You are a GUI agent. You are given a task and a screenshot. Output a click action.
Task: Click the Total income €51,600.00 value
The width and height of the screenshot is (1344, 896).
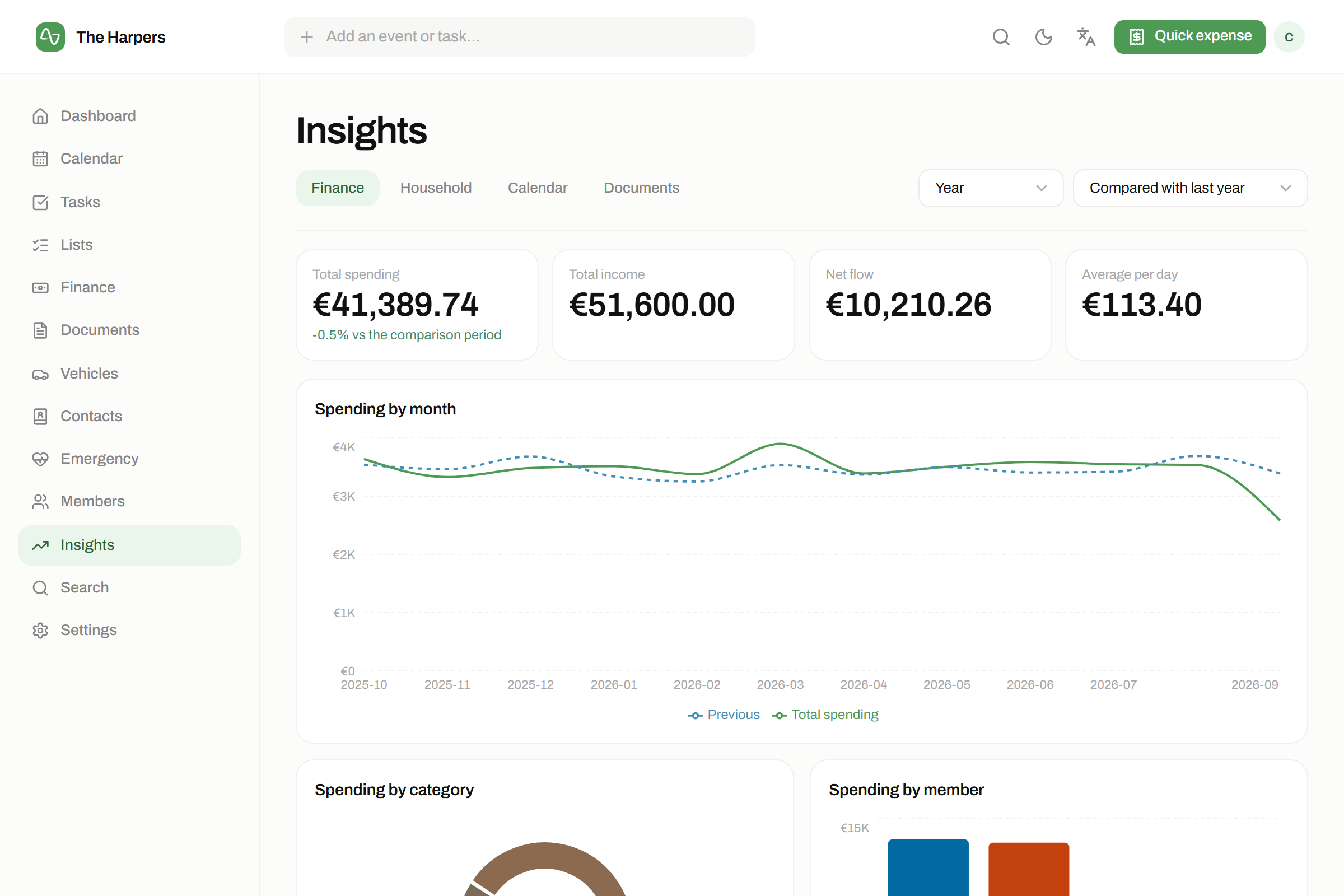coord(652,305)
